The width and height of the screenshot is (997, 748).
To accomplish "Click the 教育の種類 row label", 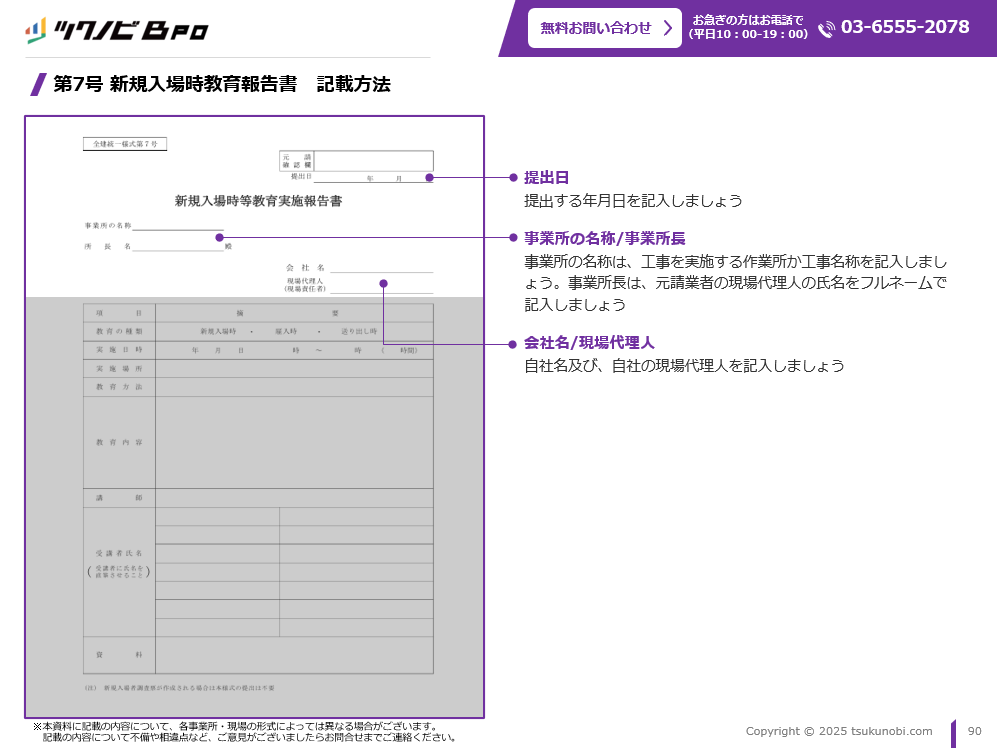I will [x=120, y=331].
